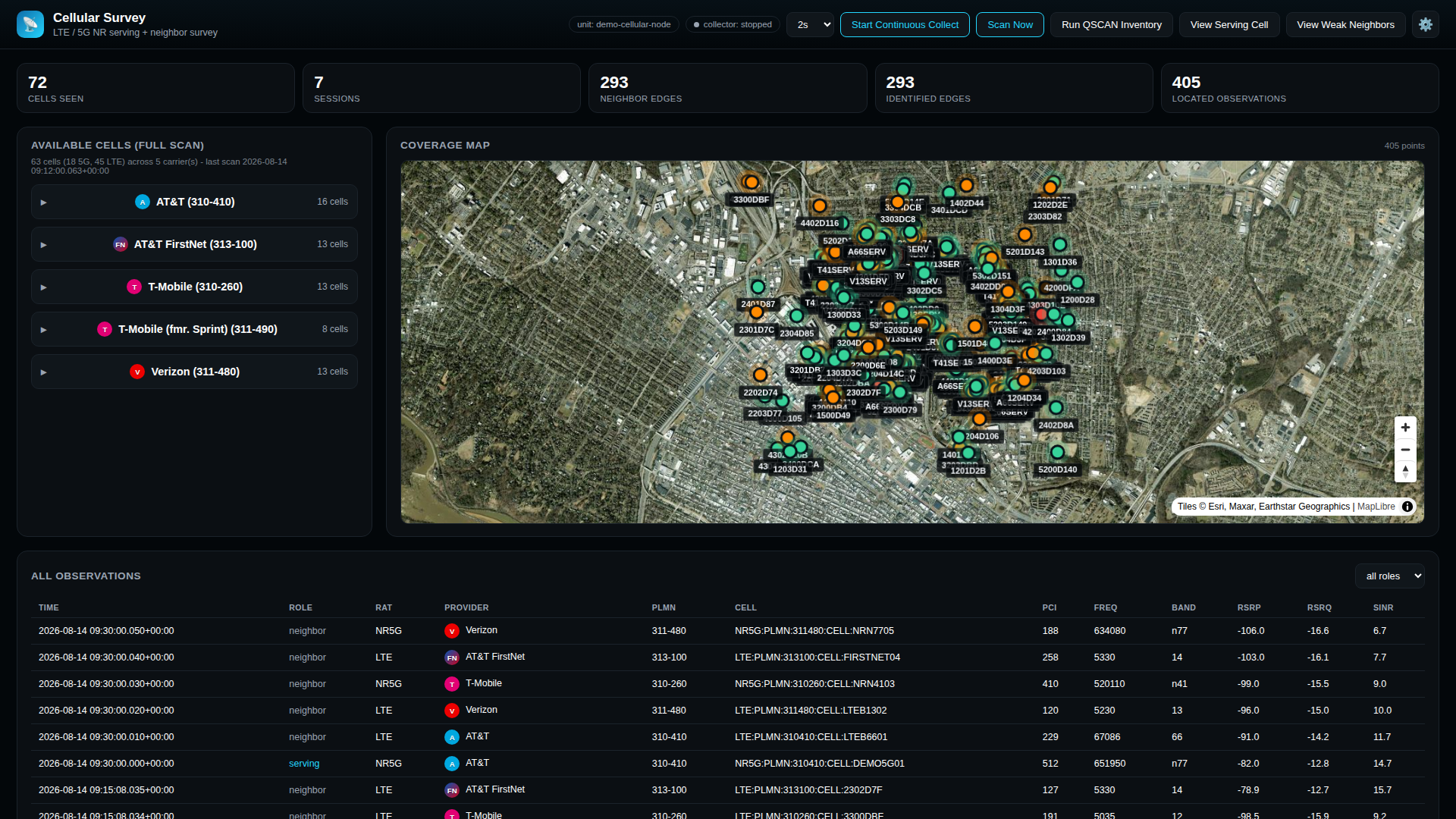Click the AT&T icon in LTEB6601 row

(452, 737)
